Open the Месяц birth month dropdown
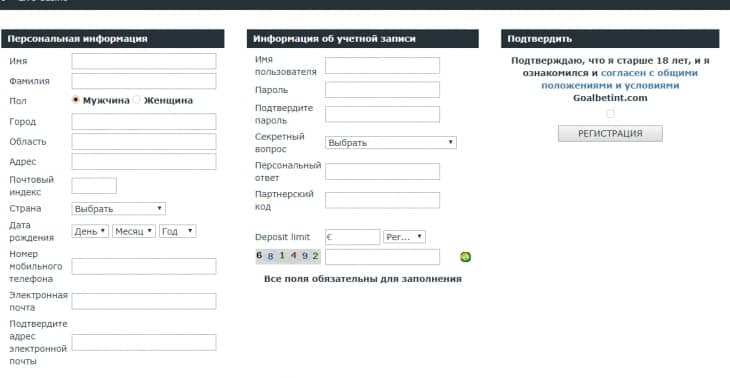The height and width of the screenshot is (378, 730). [134, 231]
